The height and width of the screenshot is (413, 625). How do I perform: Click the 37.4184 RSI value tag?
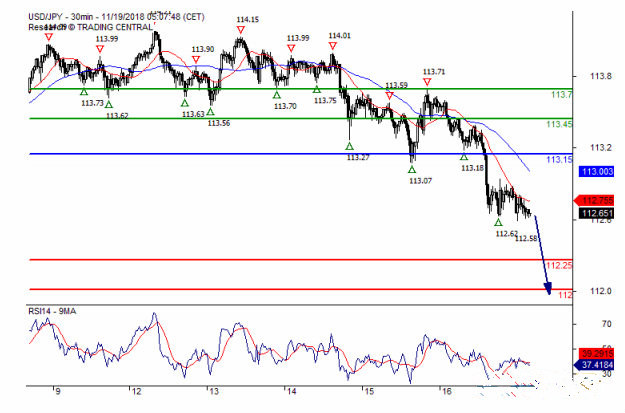596,366
